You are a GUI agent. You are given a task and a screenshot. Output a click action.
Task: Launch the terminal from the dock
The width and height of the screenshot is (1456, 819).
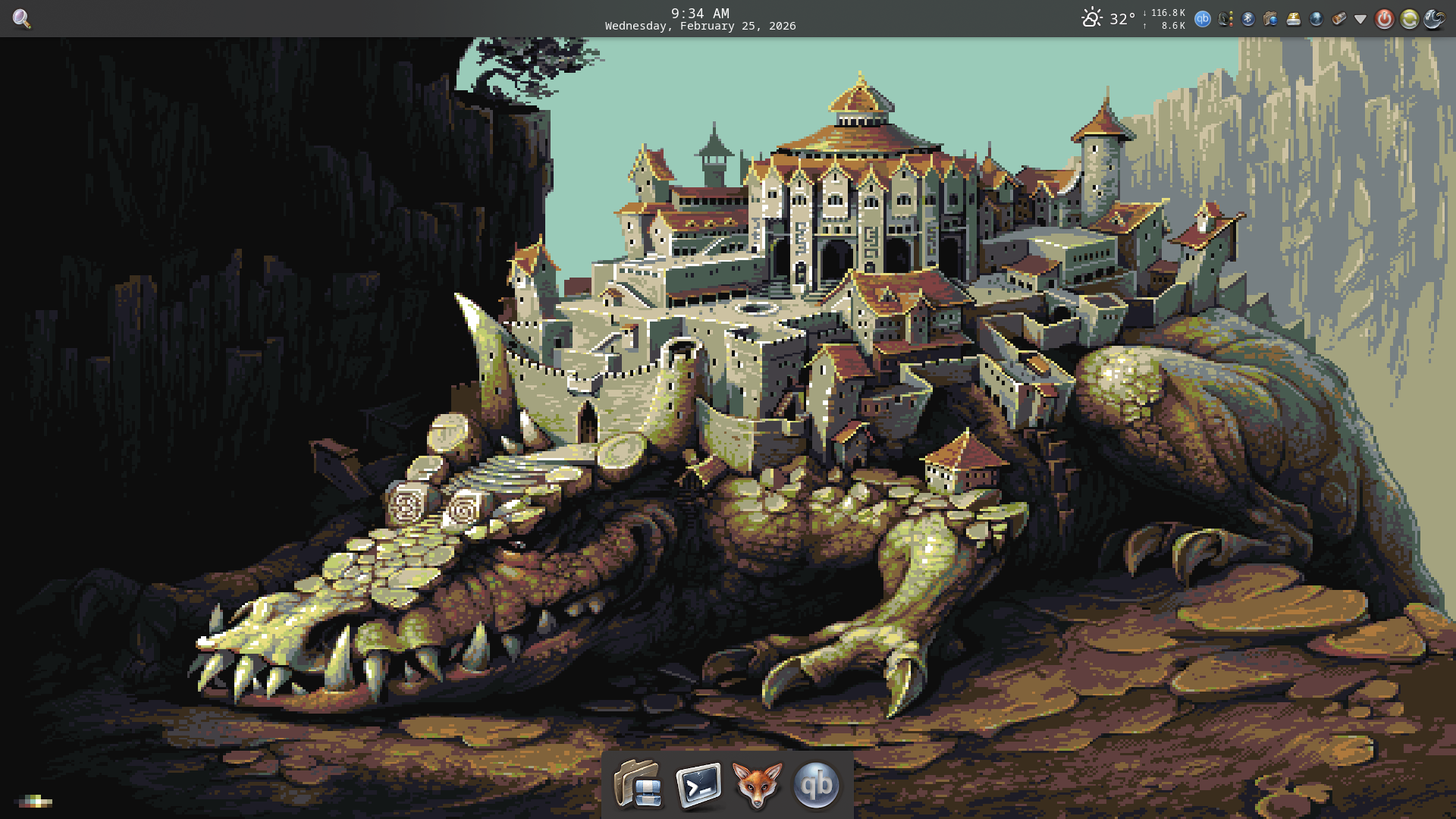pyautogui.click(x=698, y=785)
